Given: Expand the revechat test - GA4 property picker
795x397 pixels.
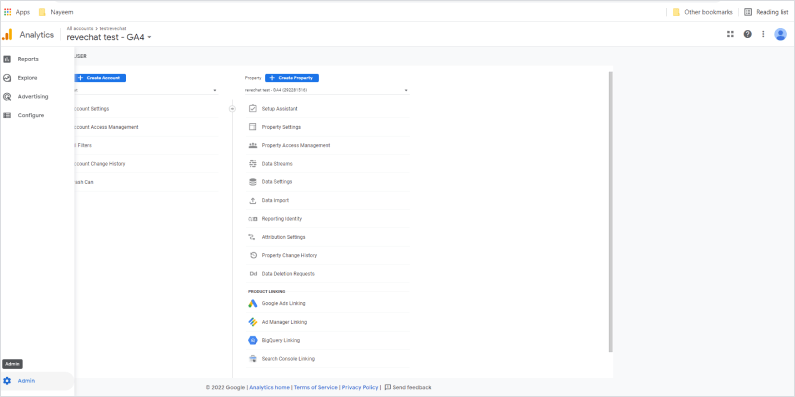Looking at the screenshot, I should click(109, 37).
